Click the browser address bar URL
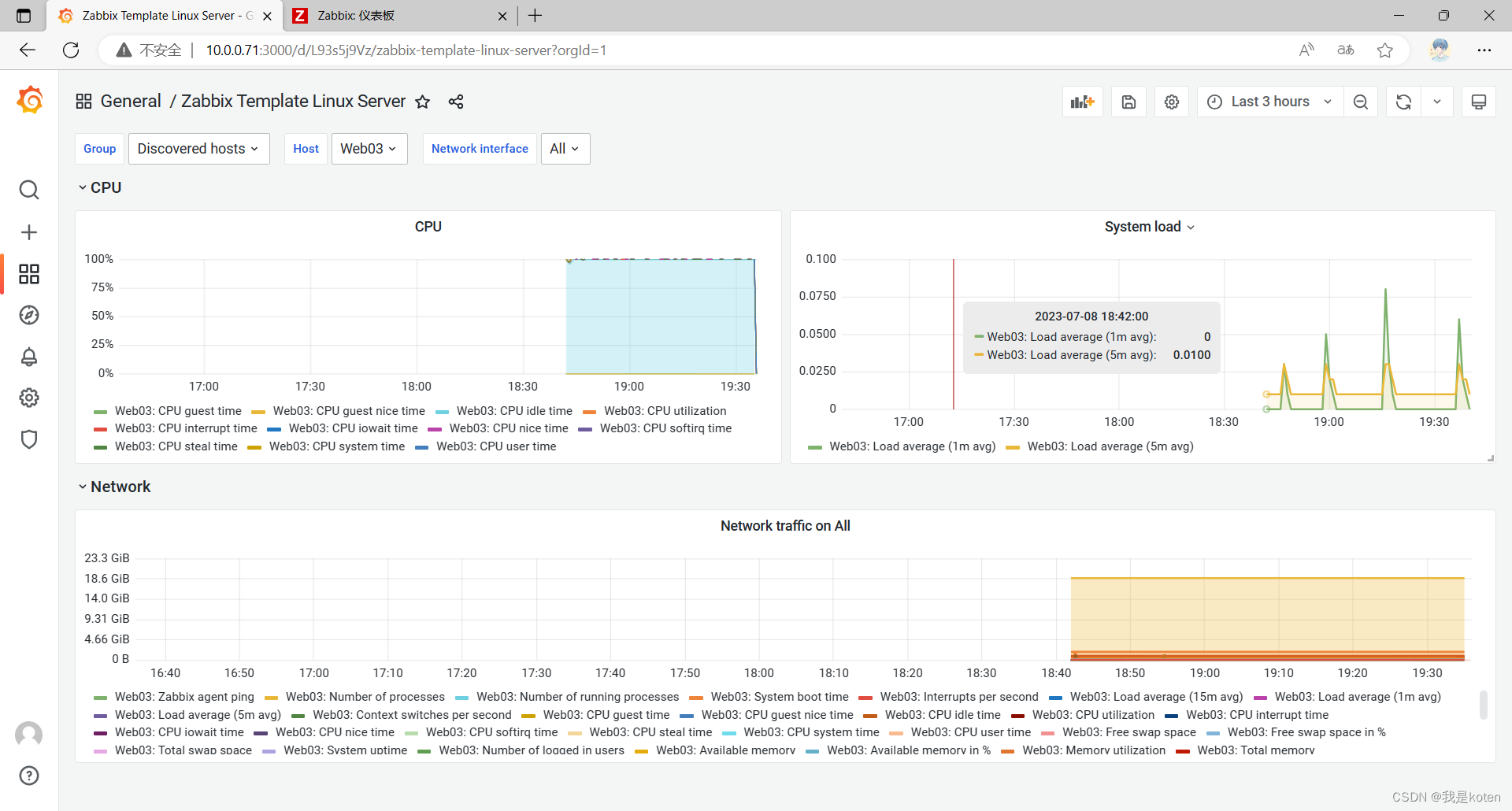Screen dimensions: 1512x811 pos(406,50)
